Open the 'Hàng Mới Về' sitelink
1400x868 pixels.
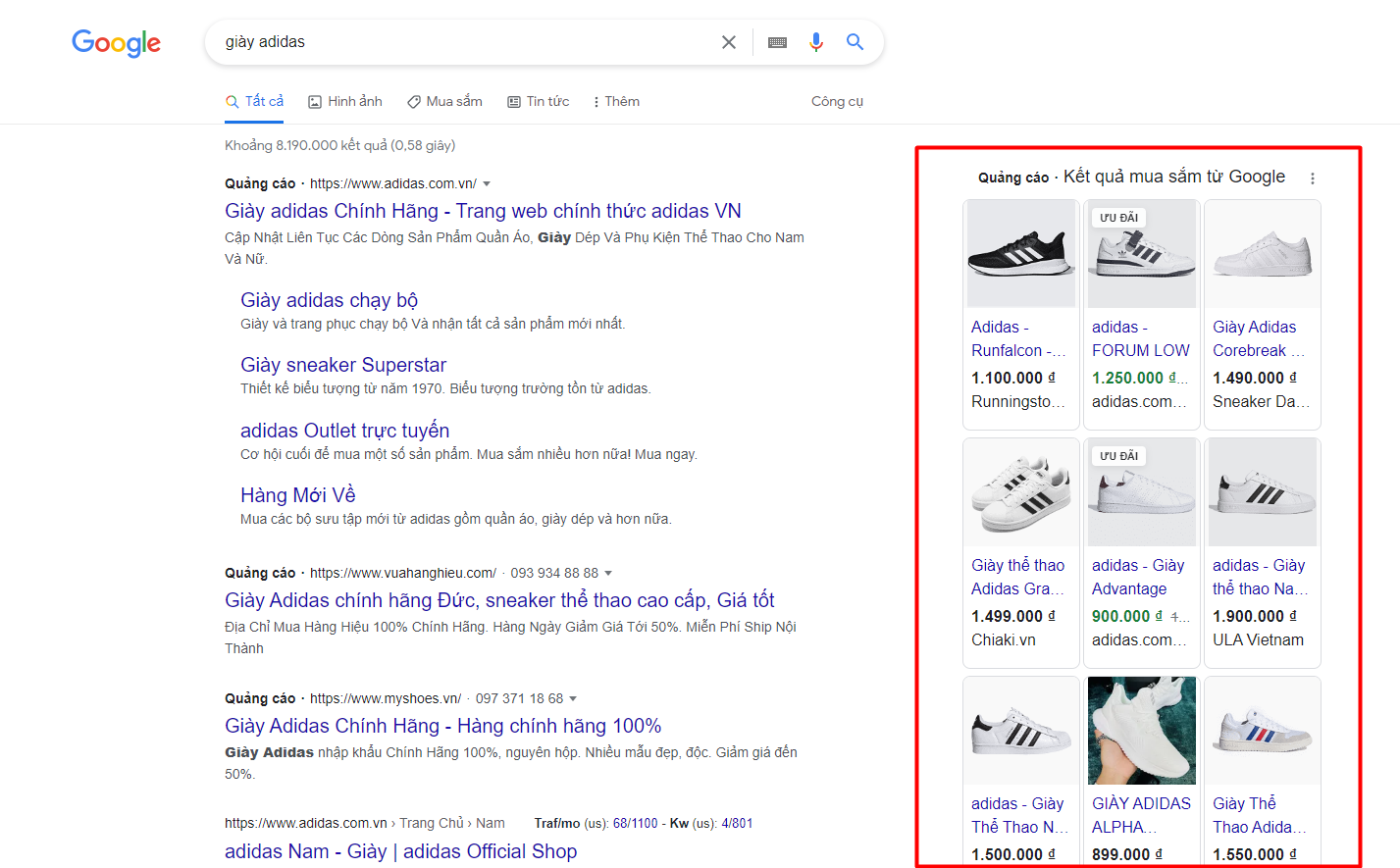point(297,495)
